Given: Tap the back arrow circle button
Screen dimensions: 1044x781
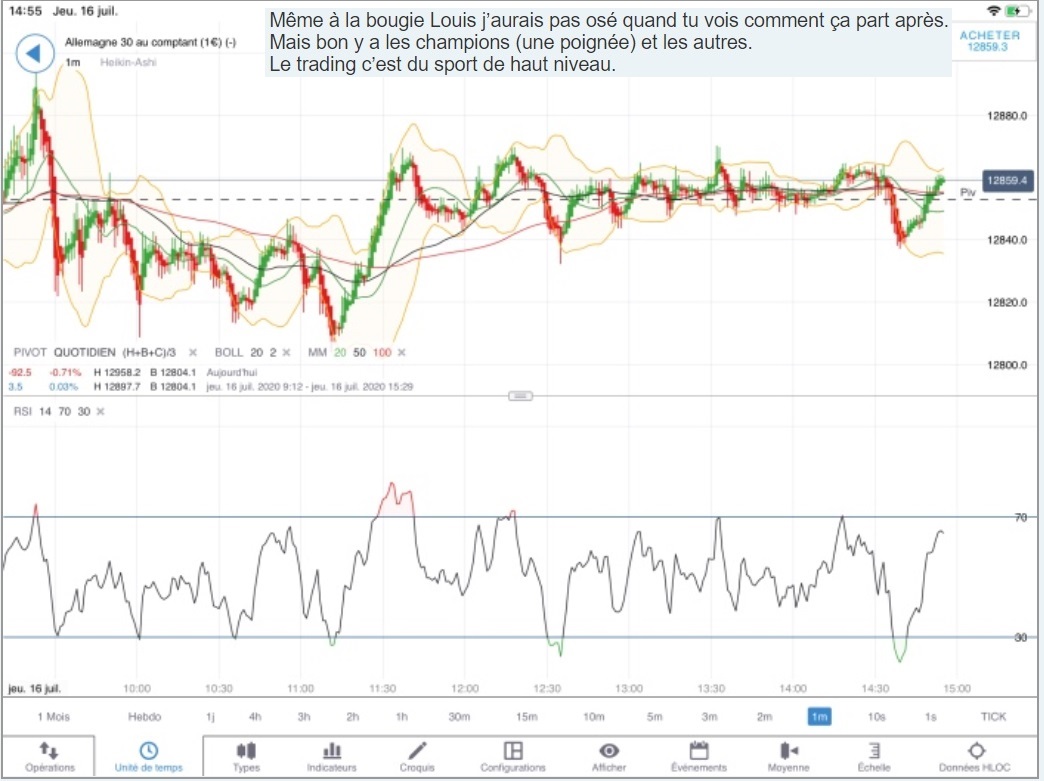Looking at the screenshot, I should pos(34,53).
